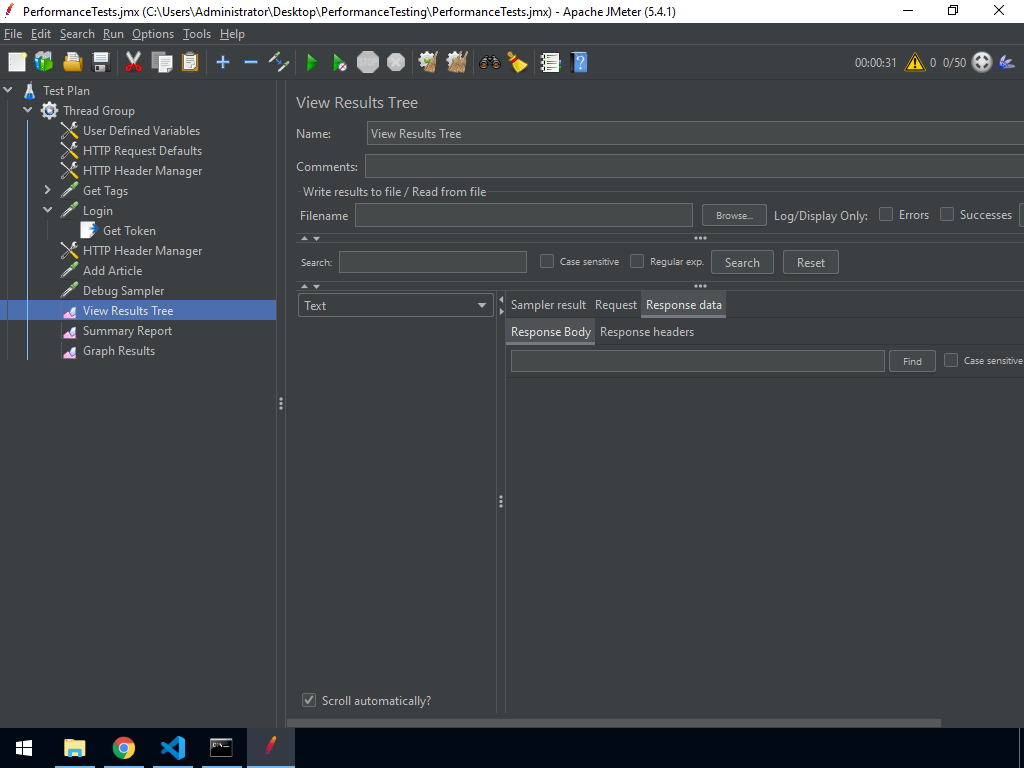The width and height of the screenshot is (1024, 768).
Task: Open the Run menu
Action: [x=113, y=34]
